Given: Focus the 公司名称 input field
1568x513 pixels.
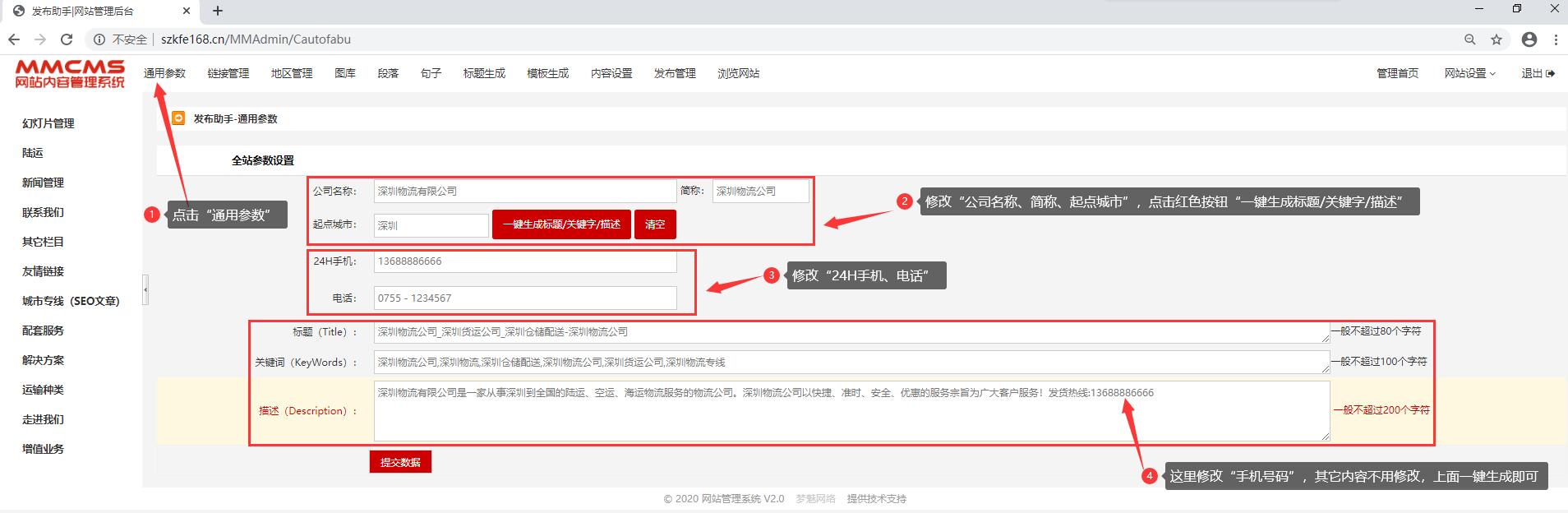Looking at the screenshot, I should (x=524, y=192).
